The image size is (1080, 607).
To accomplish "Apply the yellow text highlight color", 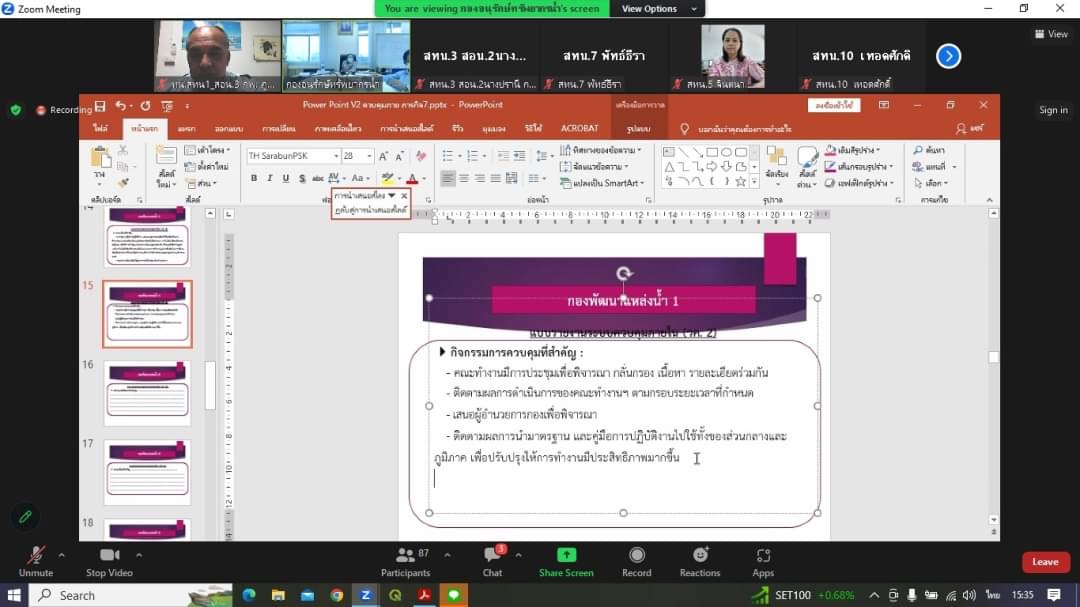I will tap(388, 178).
